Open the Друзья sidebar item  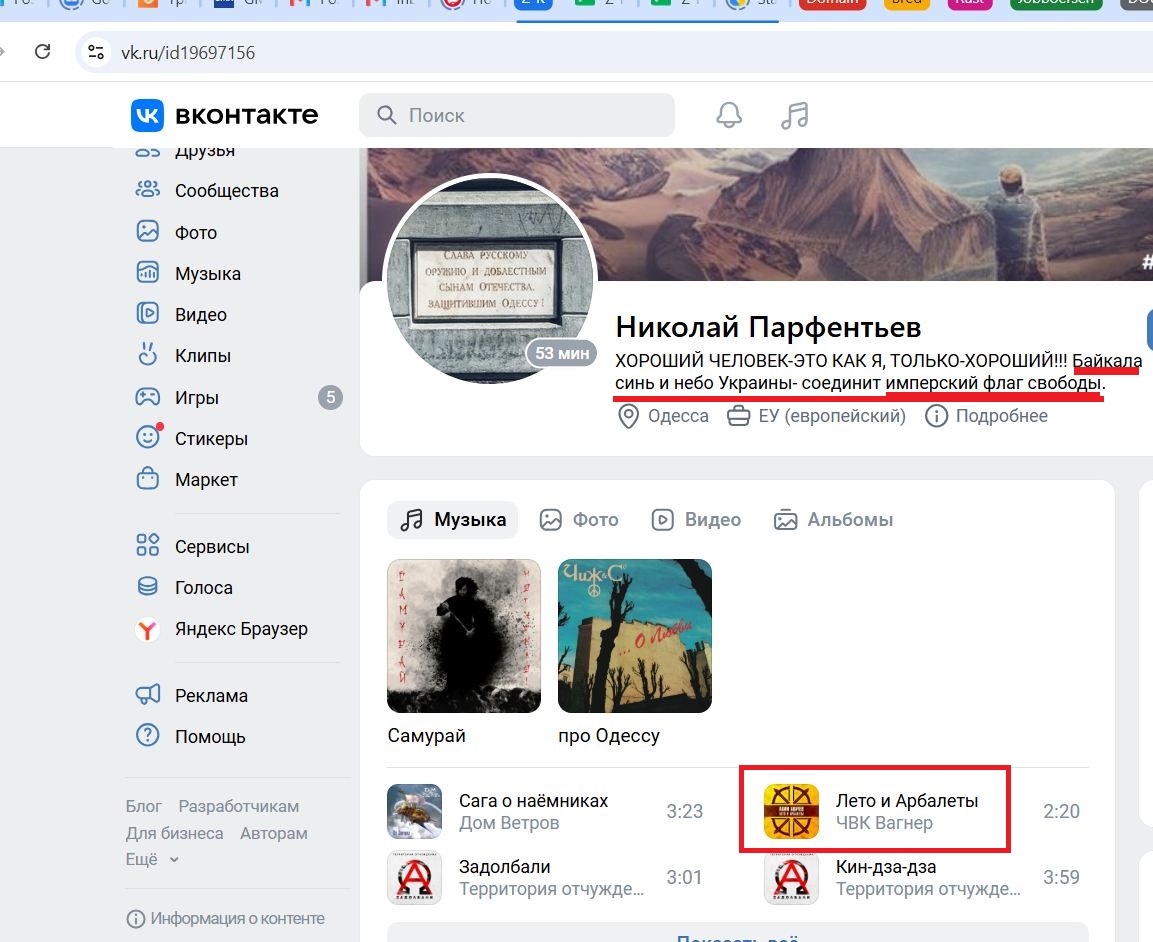click(185, 152)
